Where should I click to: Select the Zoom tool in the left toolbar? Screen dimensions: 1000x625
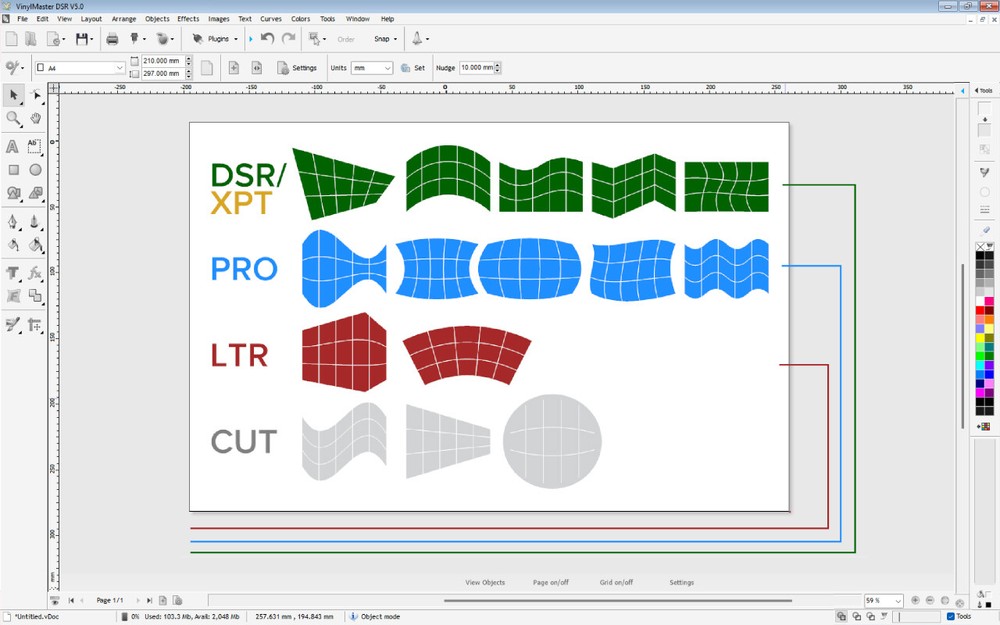coord(11,118)
